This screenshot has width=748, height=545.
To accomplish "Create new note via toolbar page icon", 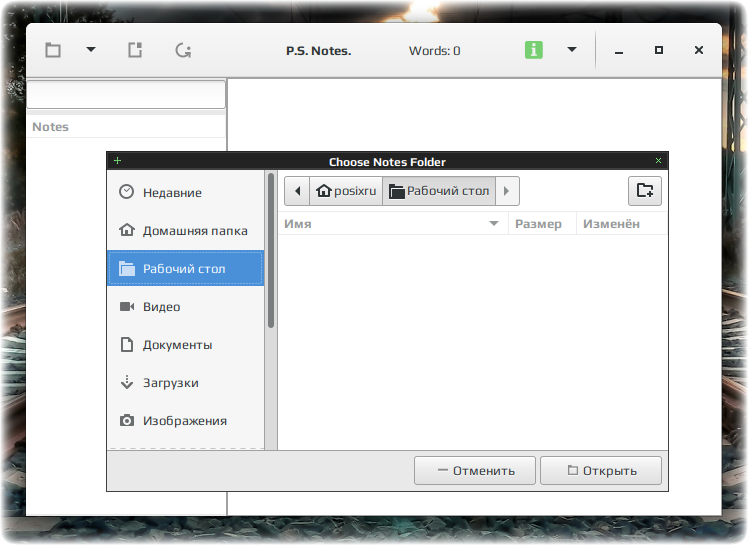I will [x=135, y=50].
